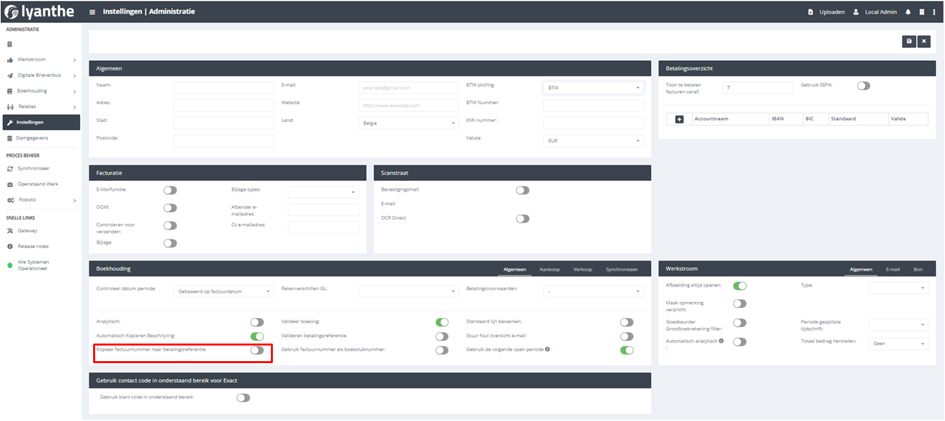The height and width of the screenshot is (421, 945).
Task: Click the save icon button
Action: coord(908,41)
